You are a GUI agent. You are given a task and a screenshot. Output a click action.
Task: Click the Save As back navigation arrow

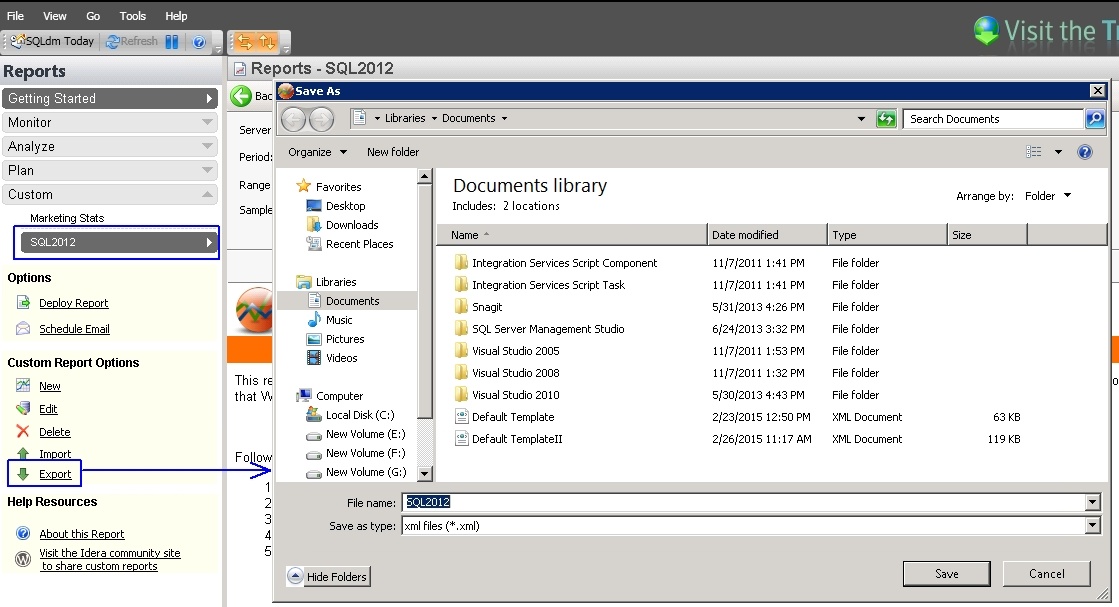tap(293, 119)
